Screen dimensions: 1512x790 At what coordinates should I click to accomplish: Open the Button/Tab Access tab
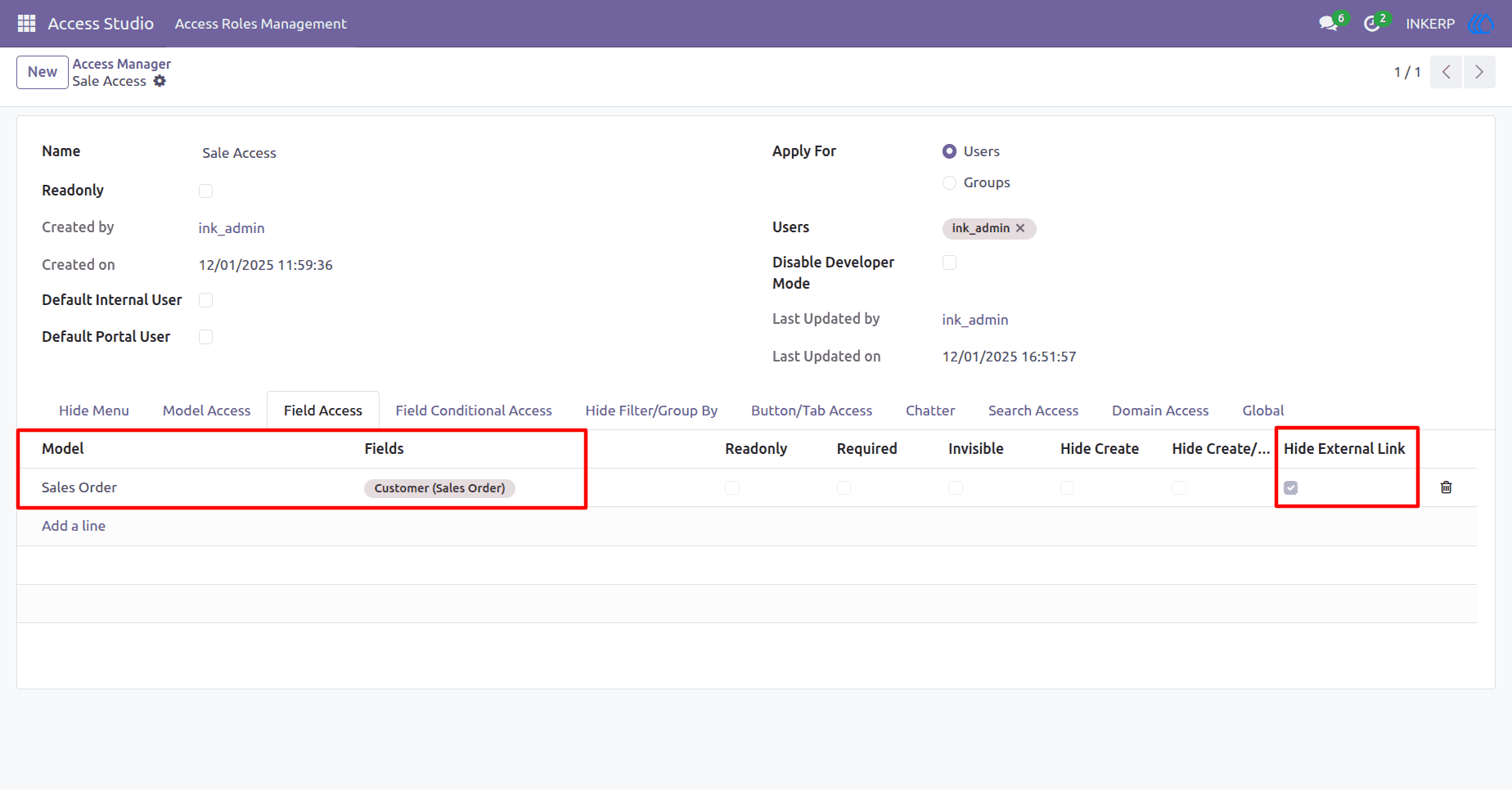pyautogui.click(x=812, y=411)
